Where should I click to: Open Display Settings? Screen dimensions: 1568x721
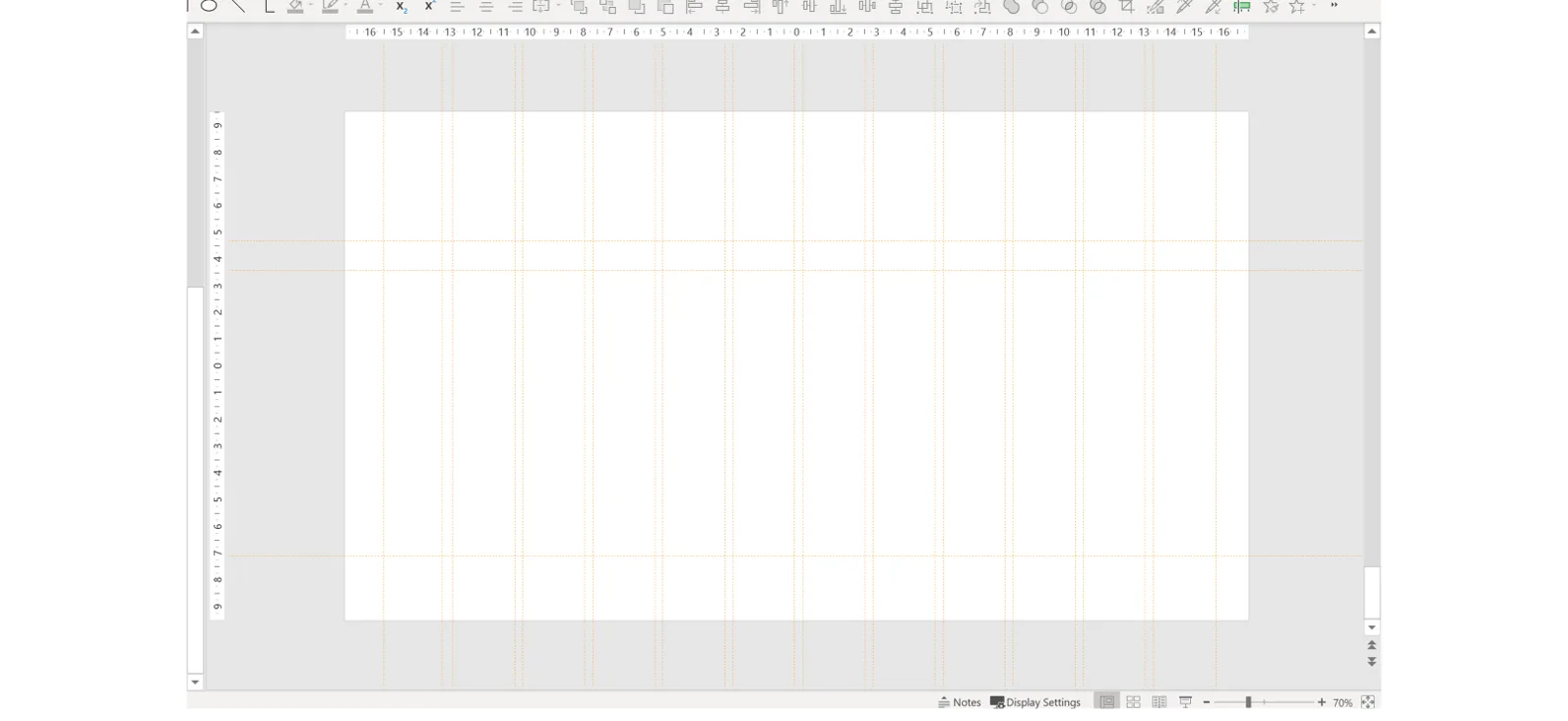(x=1035, y=702)
